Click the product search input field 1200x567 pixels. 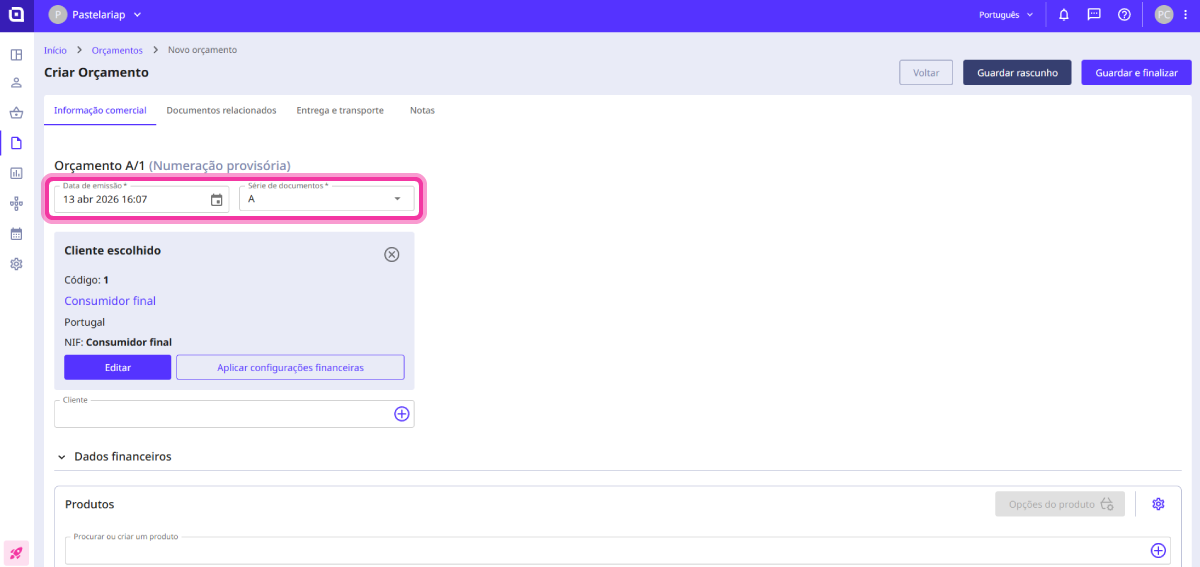tap(600, 551)
